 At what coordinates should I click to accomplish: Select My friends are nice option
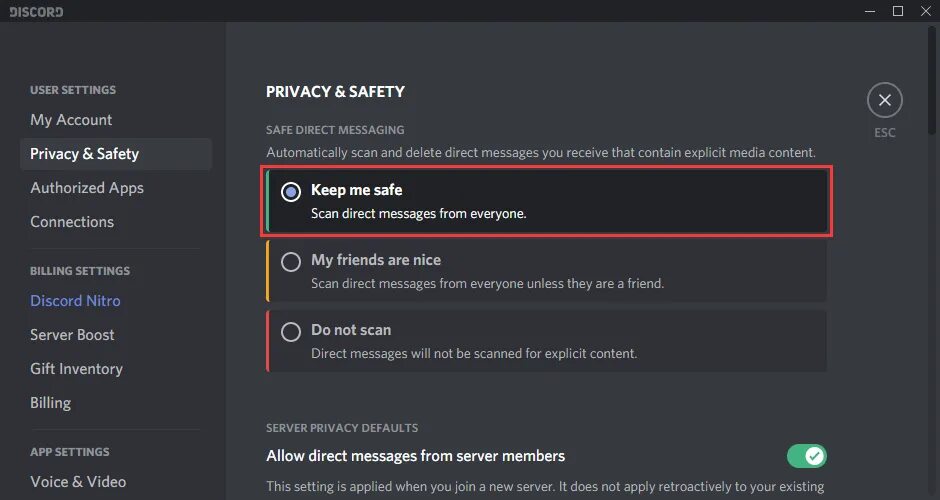[x=291, y=262]
